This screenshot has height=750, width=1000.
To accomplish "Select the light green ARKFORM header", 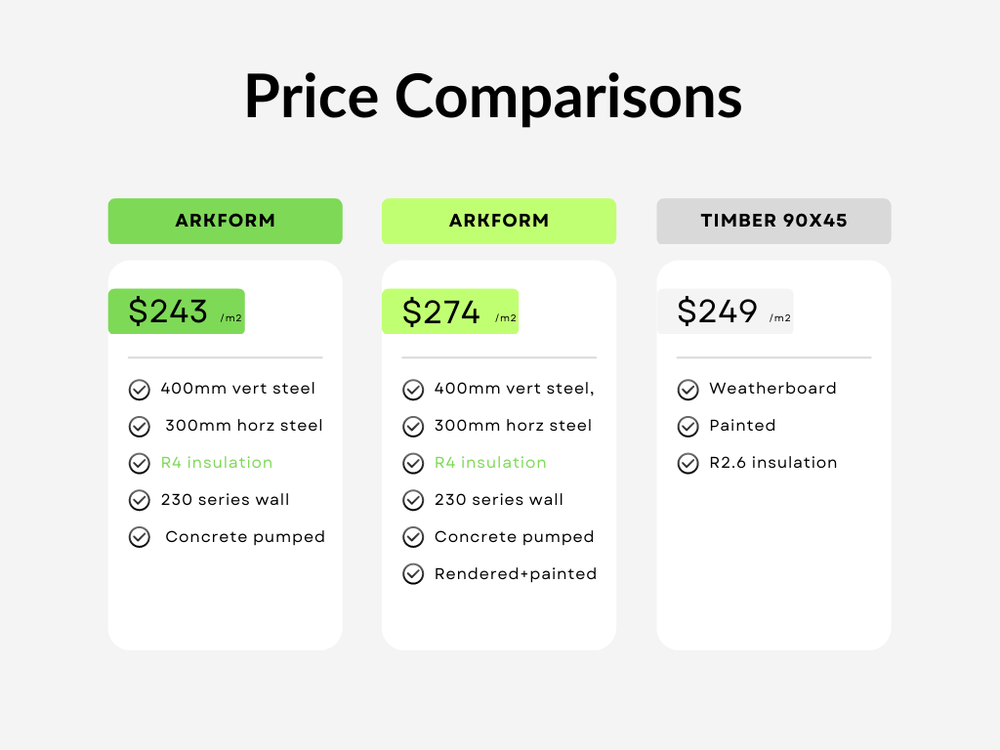I will 499,221.
